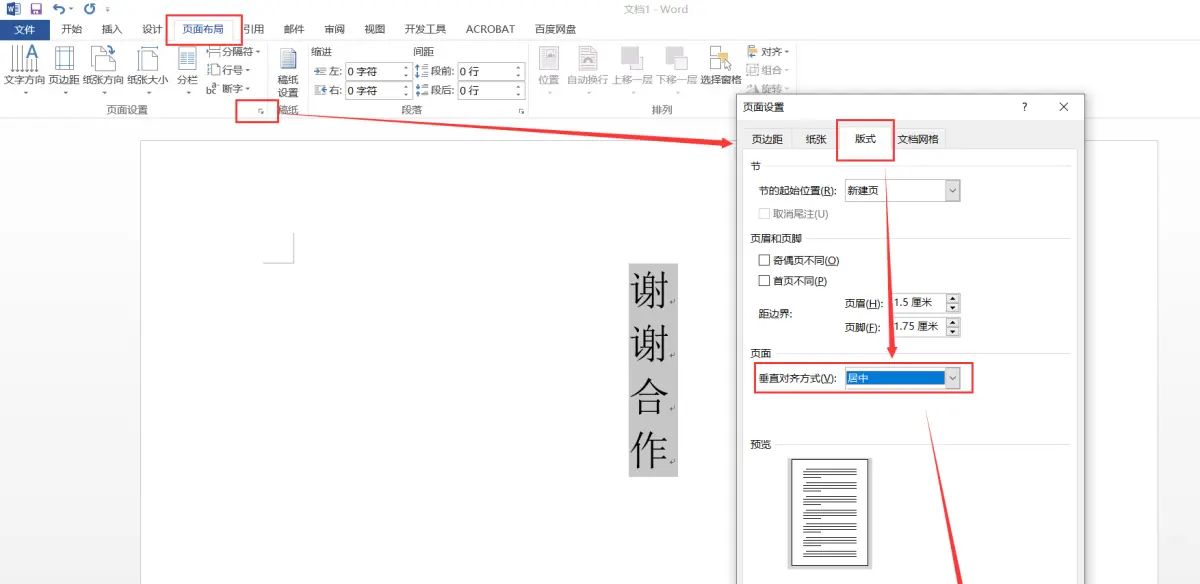Switch to the 文档网格 tab
1200x584 pixels.
(919, 139)
